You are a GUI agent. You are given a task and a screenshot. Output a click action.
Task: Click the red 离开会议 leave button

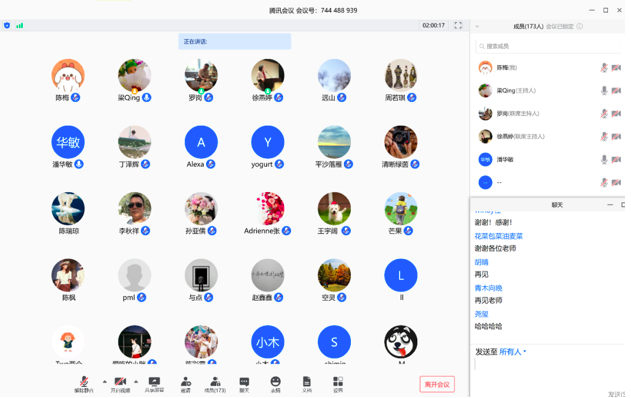point(437,384)
